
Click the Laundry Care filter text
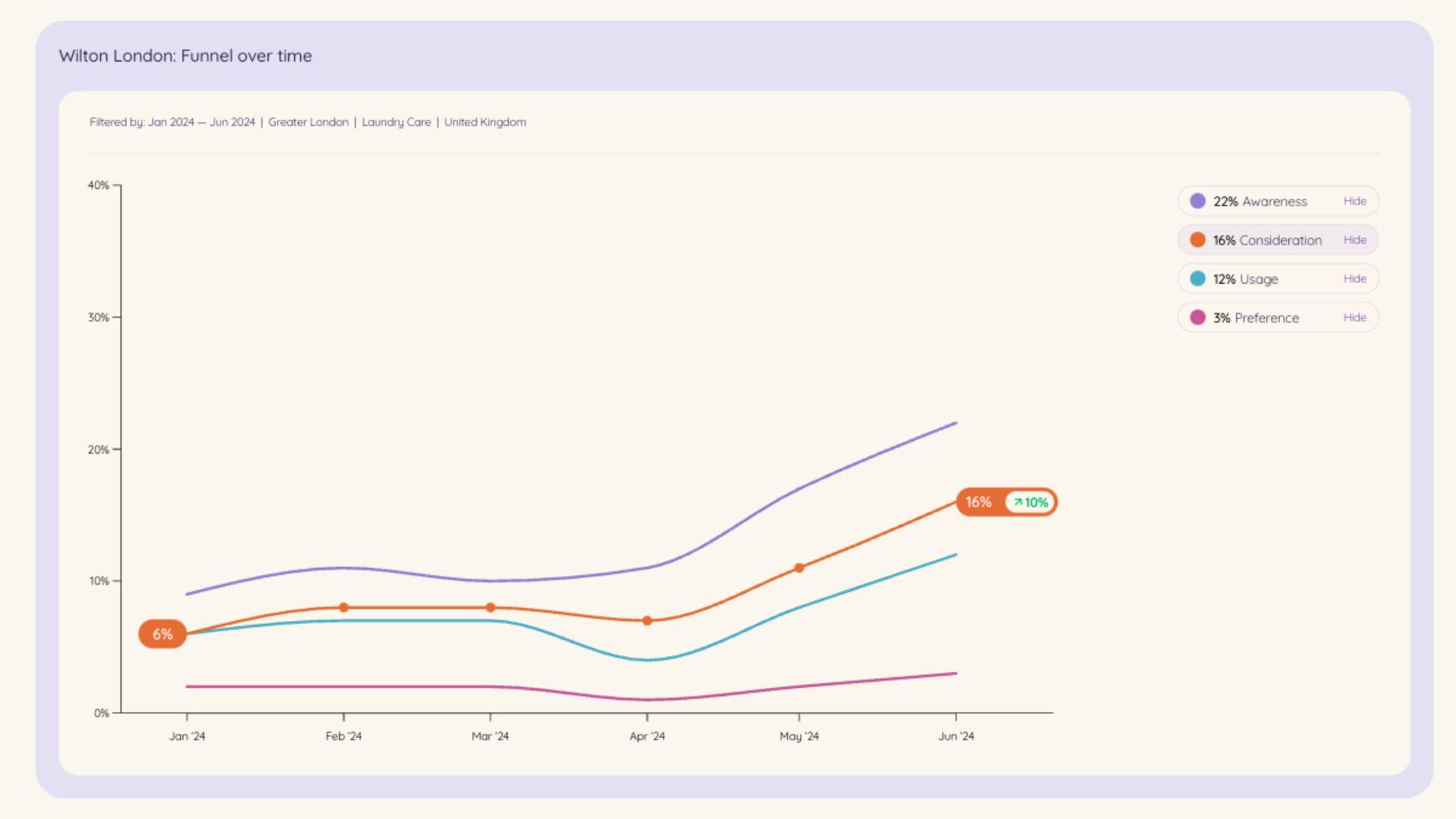click(x=396, y=122)
